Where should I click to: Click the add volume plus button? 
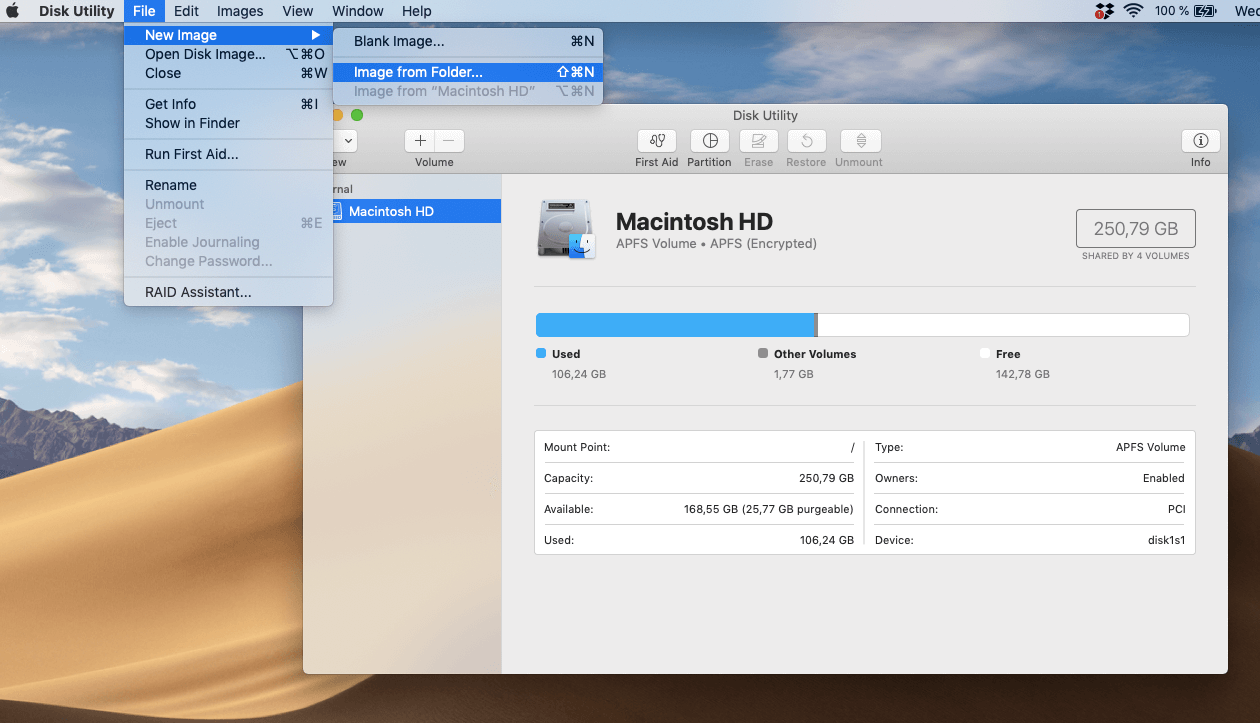tap(420, 141)
